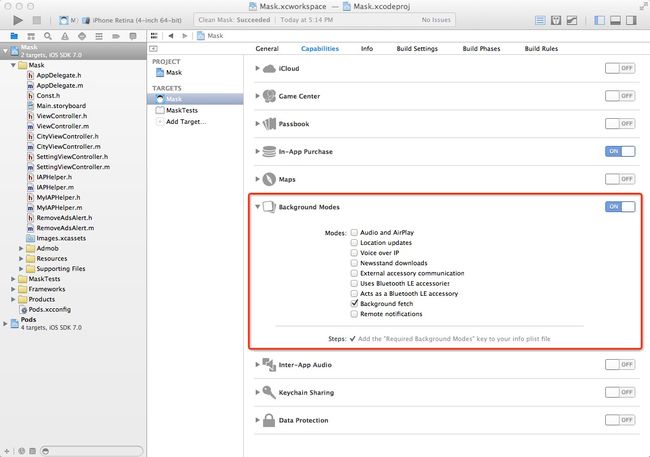Click the add plus icon at navigator bottom
The width and height of the screenshot is (650, 457).
tap(7, 451)
